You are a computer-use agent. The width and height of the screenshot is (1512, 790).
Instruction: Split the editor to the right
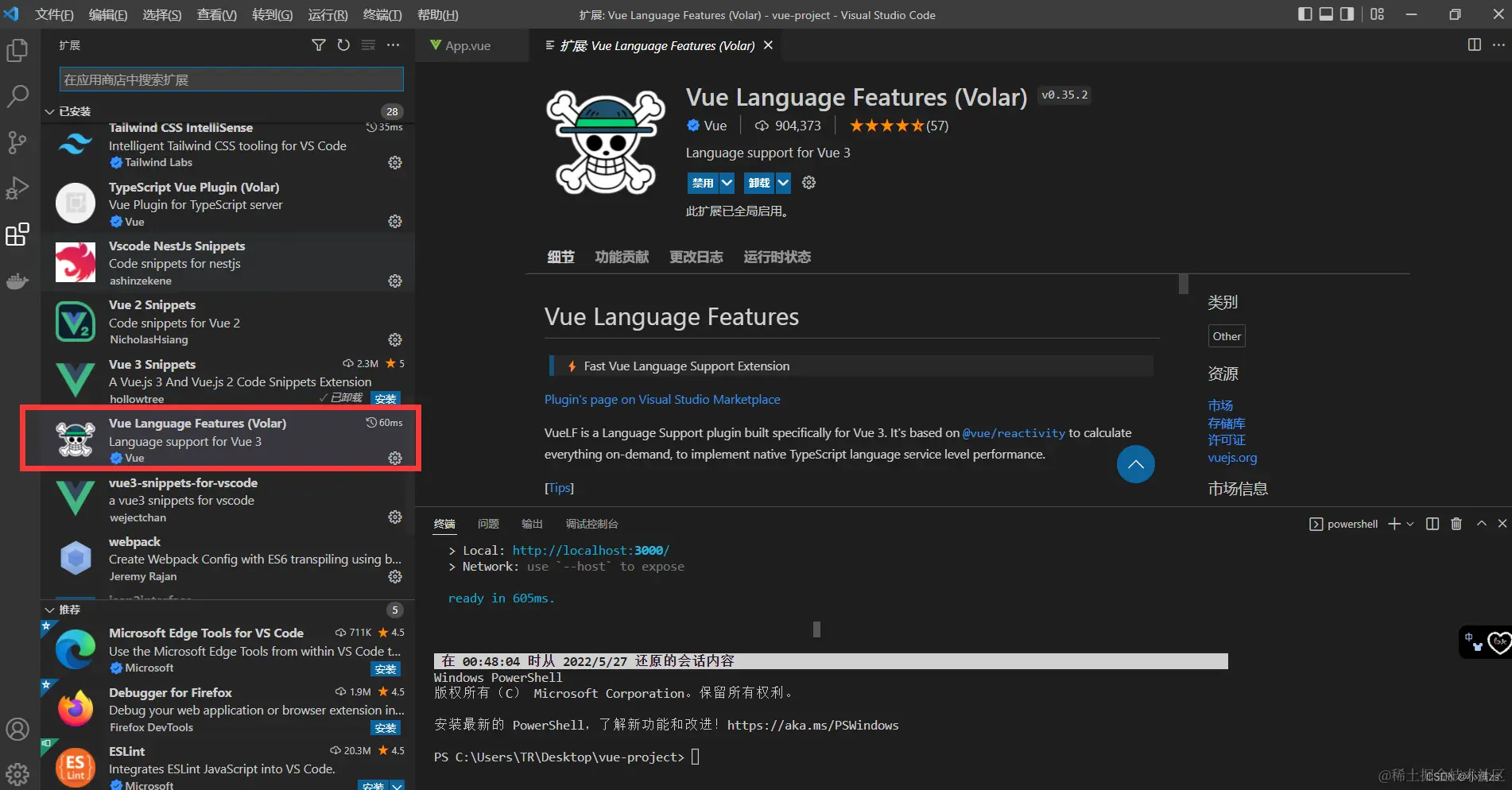click(1475, 45)
